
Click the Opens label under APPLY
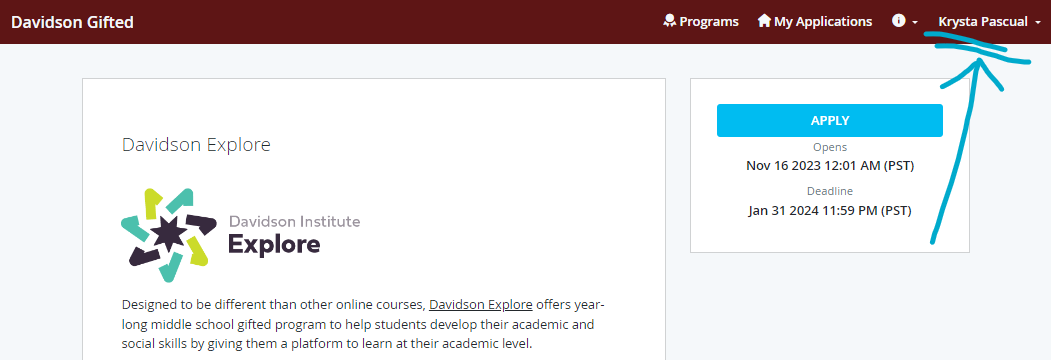point(830,147)
